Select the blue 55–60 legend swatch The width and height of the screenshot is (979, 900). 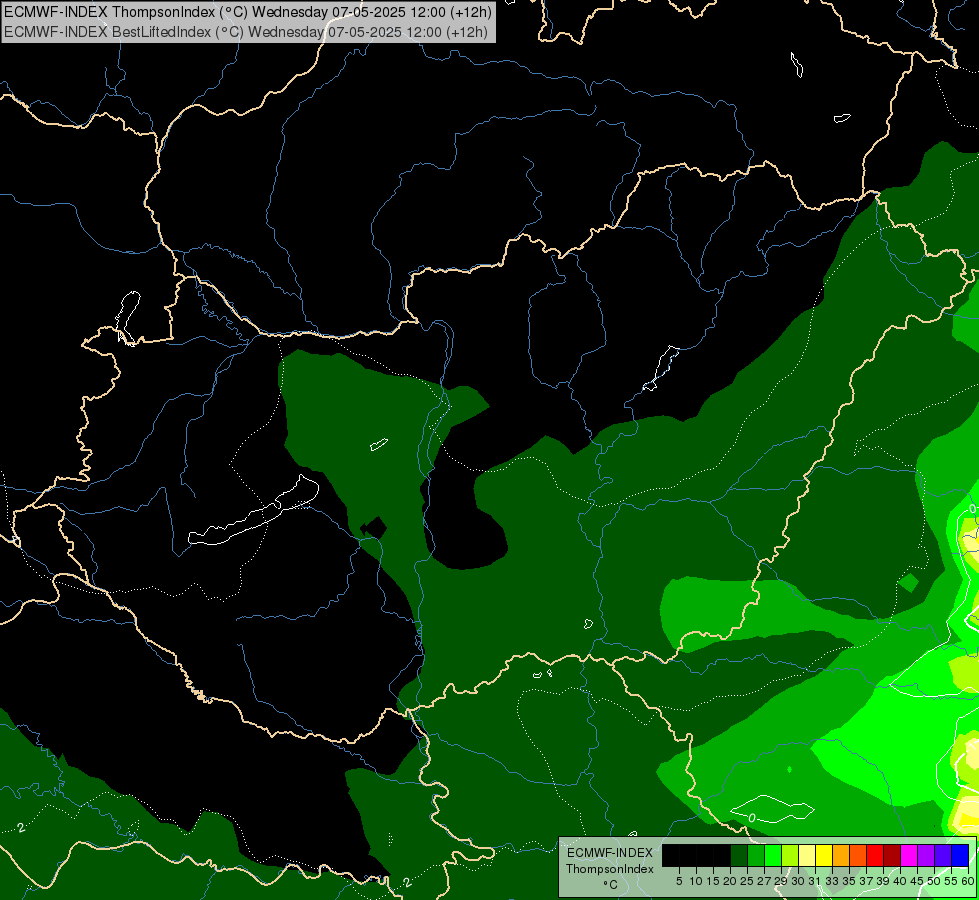click(x=960, y=855)
